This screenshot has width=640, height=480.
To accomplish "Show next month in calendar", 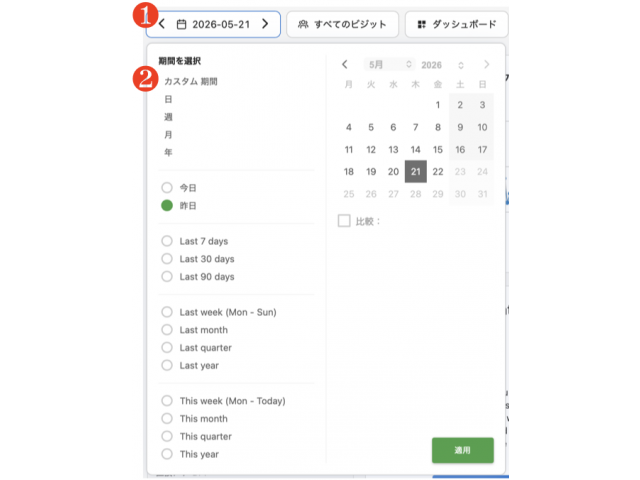I will point(486,64).
